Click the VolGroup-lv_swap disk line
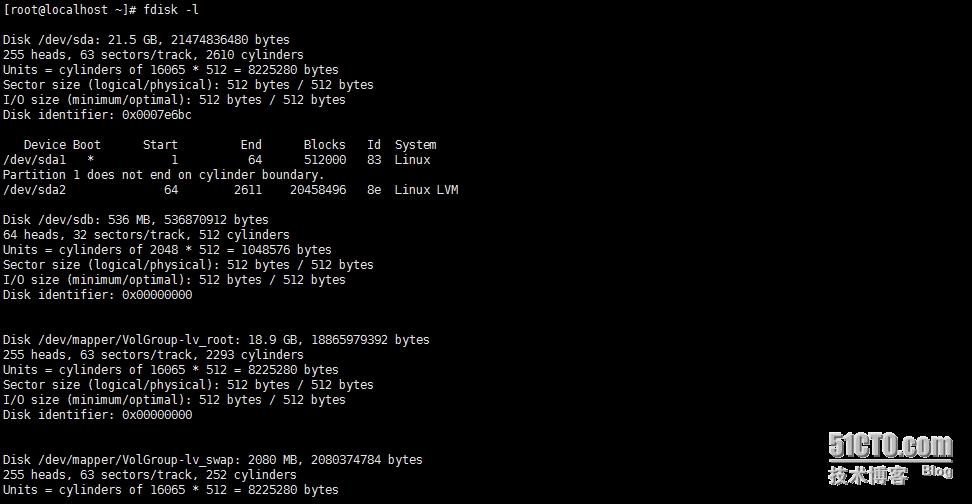This screenshot has height=504, width=972. click(x=212, y=460)
